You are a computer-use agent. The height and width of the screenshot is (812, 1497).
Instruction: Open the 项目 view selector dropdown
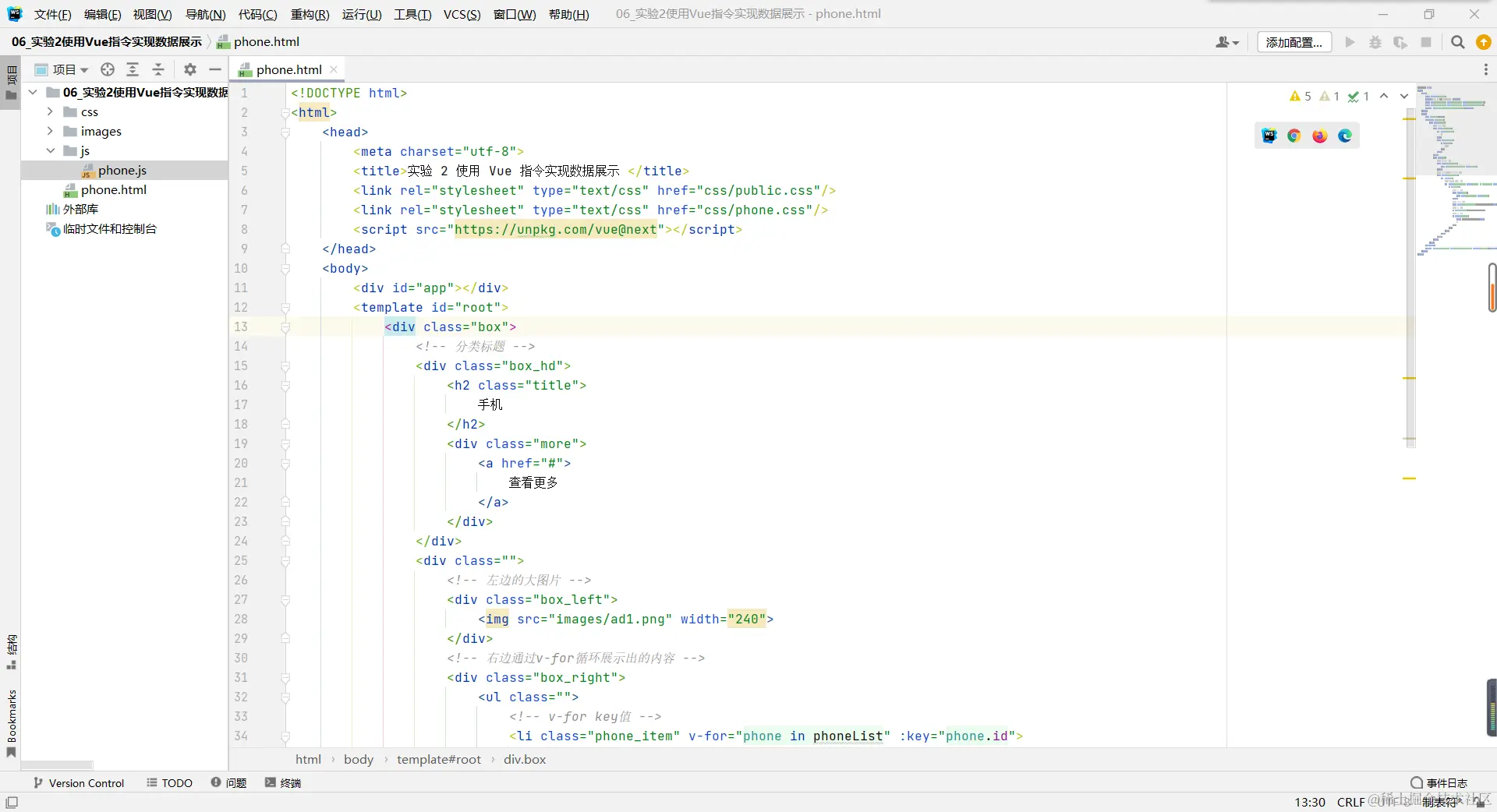click(62, 69)
